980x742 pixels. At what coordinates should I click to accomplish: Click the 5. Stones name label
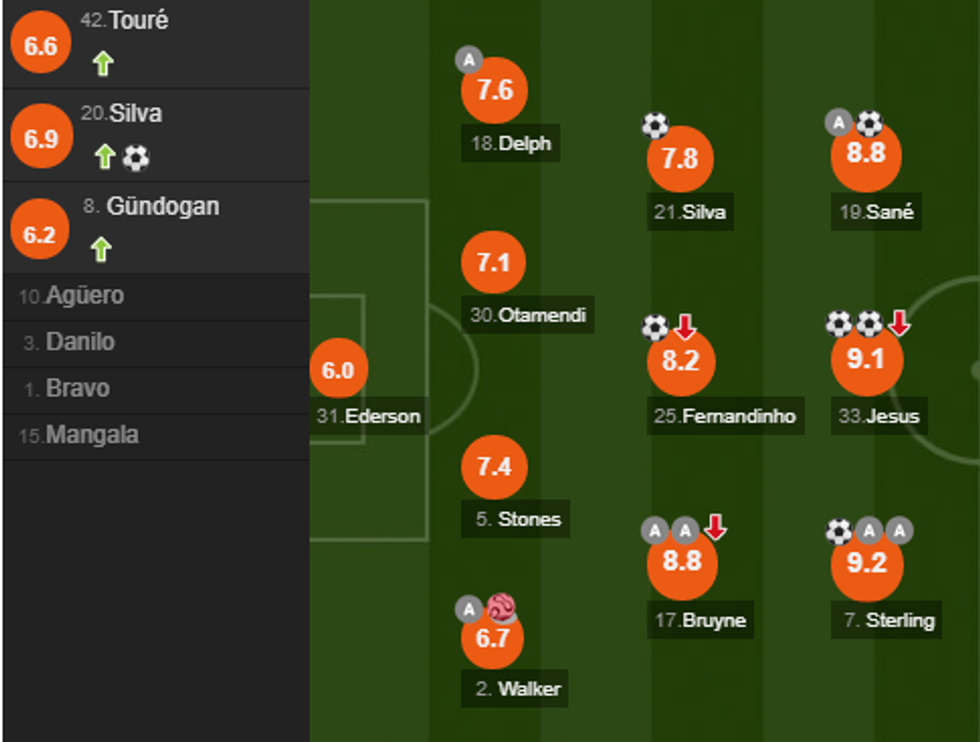(518, 519)
